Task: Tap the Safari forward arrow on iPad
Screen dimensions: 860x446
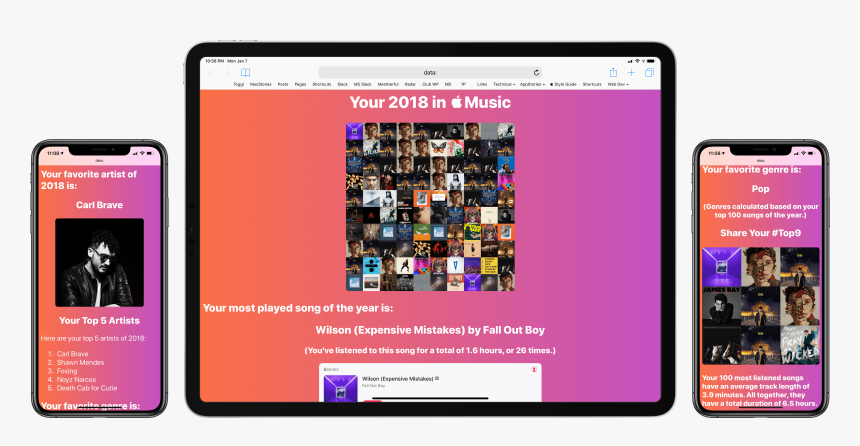Action: 228,72
